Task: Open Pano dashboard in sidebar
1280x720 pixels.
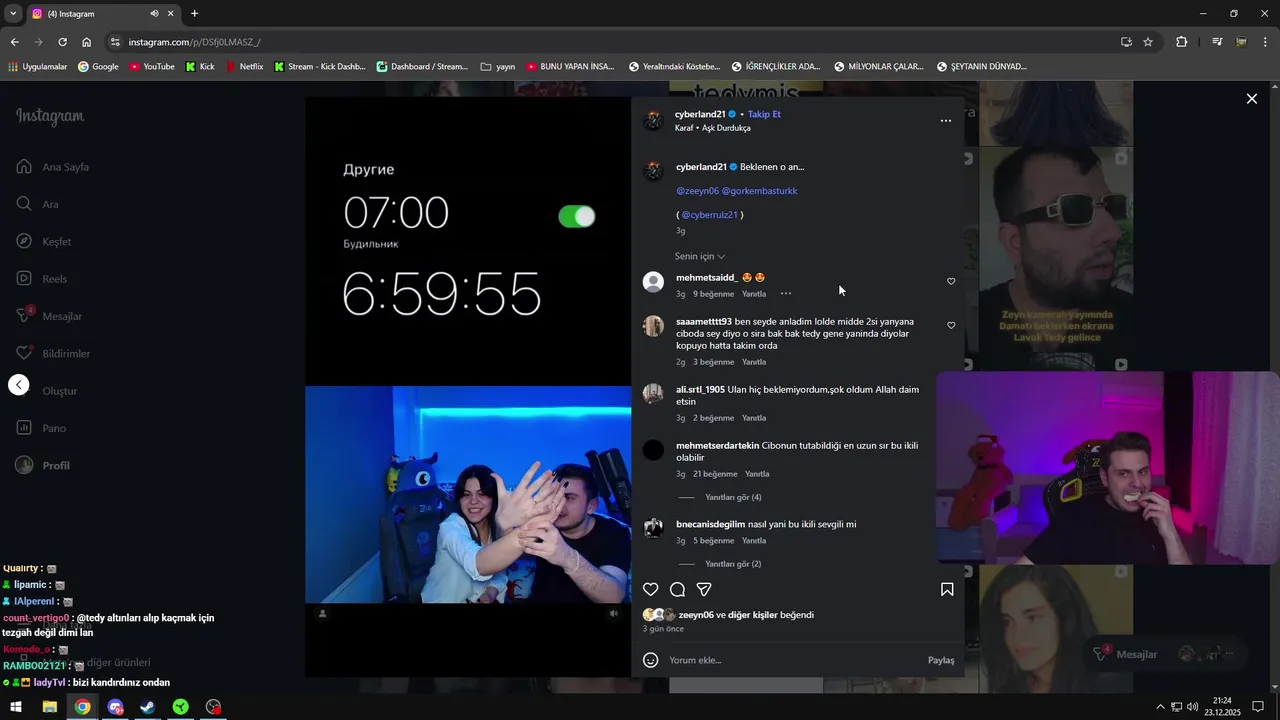Action: (x=41, y=428)
